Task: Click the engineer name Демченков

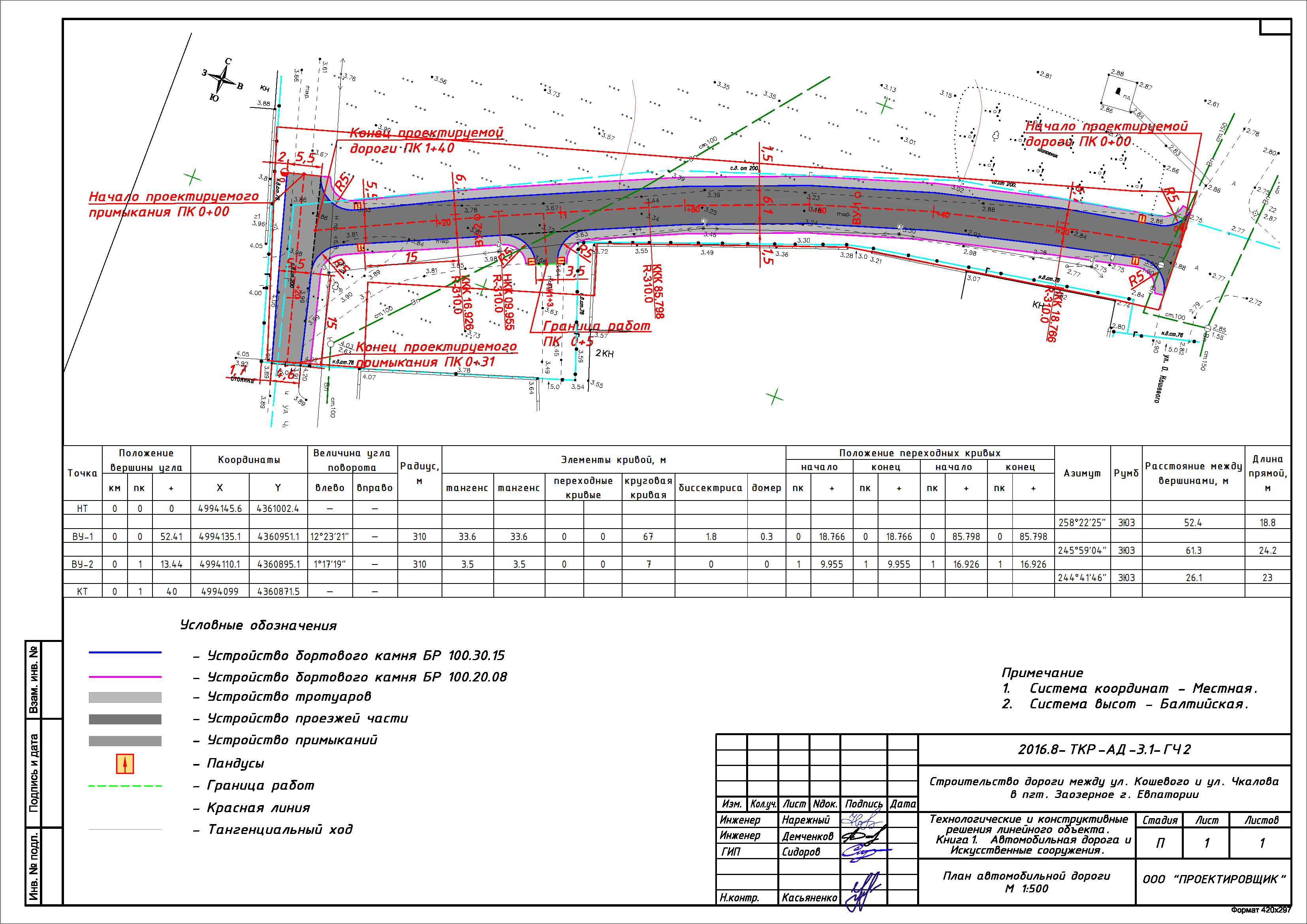Action: 808,836
